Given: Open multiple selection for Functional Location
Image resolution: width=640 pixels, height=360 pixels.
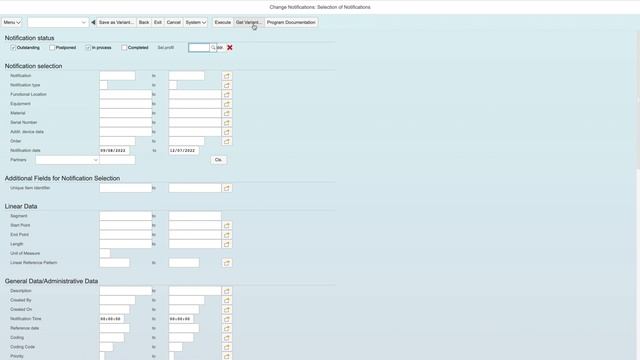Looking at the screenshot, I should (x=227, y=95).
